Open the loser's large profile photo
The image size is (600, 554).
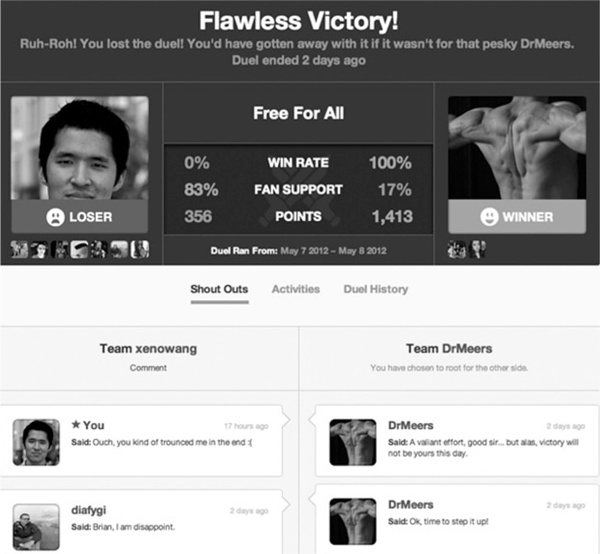point(80,148)
